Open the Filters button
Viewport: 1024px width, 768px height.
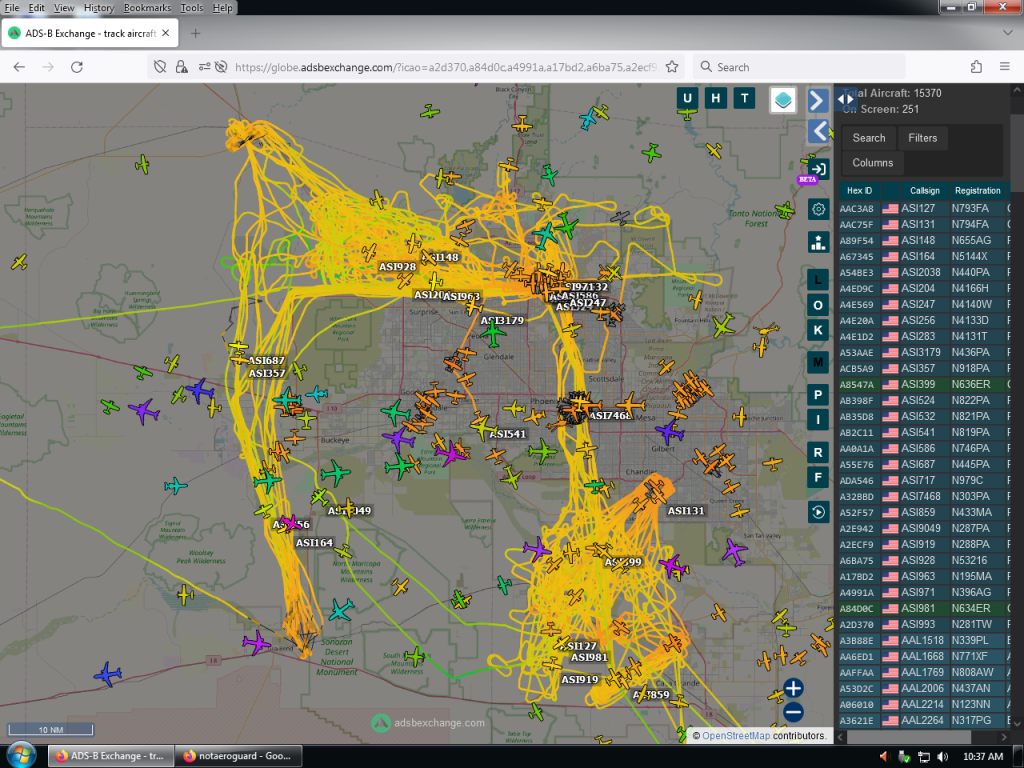tap(922, 138)
